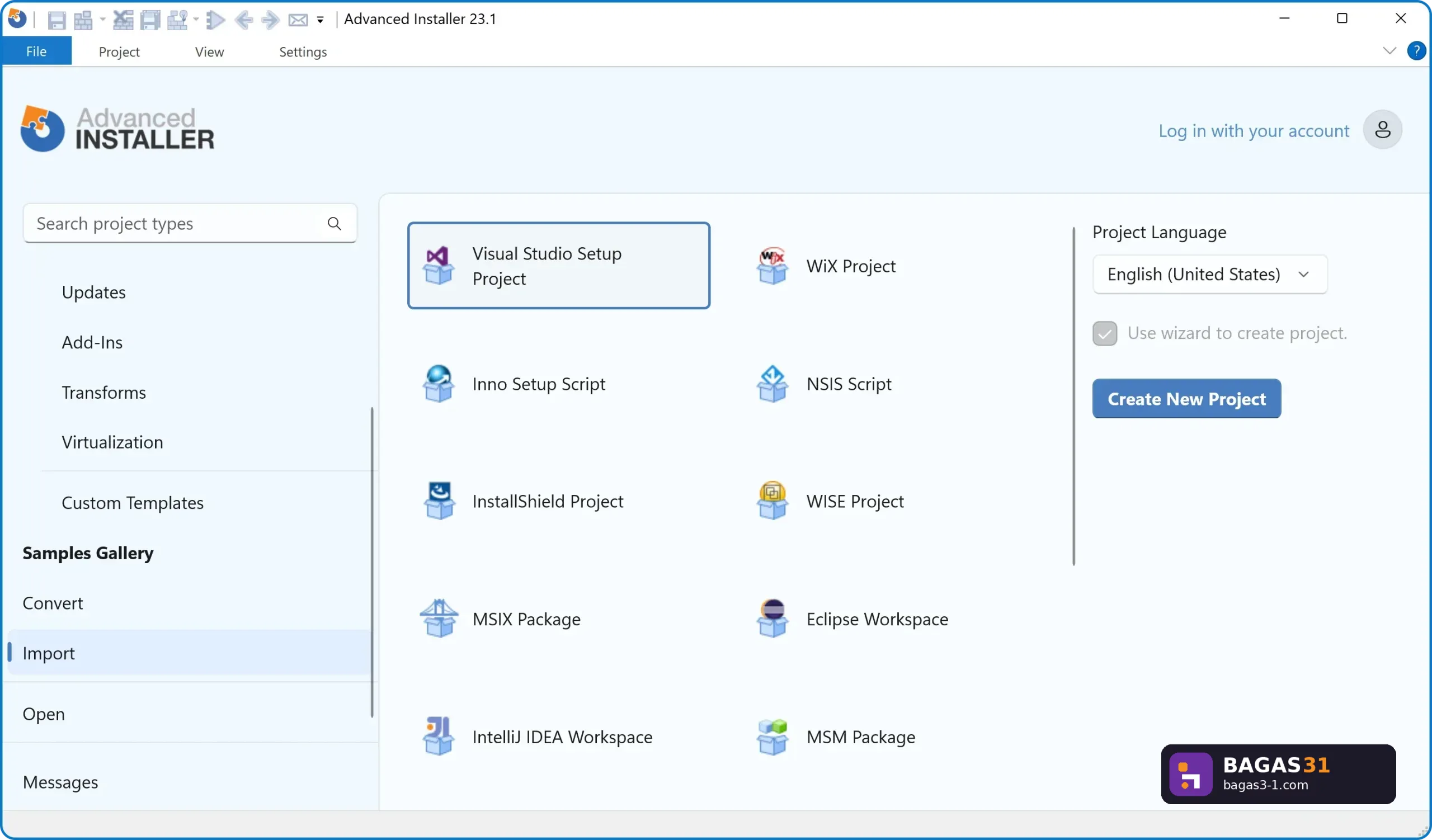1432x840 pixels.
Task: Click the search magnifier icon
Action: [335, 223]
